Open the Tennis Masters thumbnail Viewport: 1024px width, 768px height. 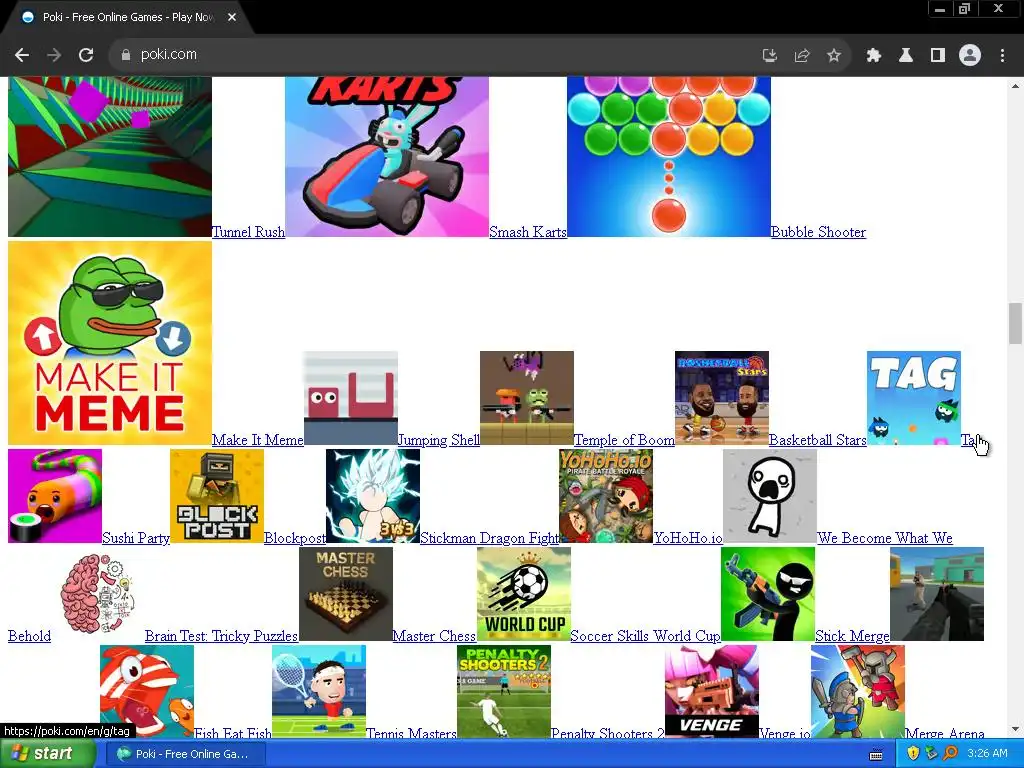click(319, 692)
